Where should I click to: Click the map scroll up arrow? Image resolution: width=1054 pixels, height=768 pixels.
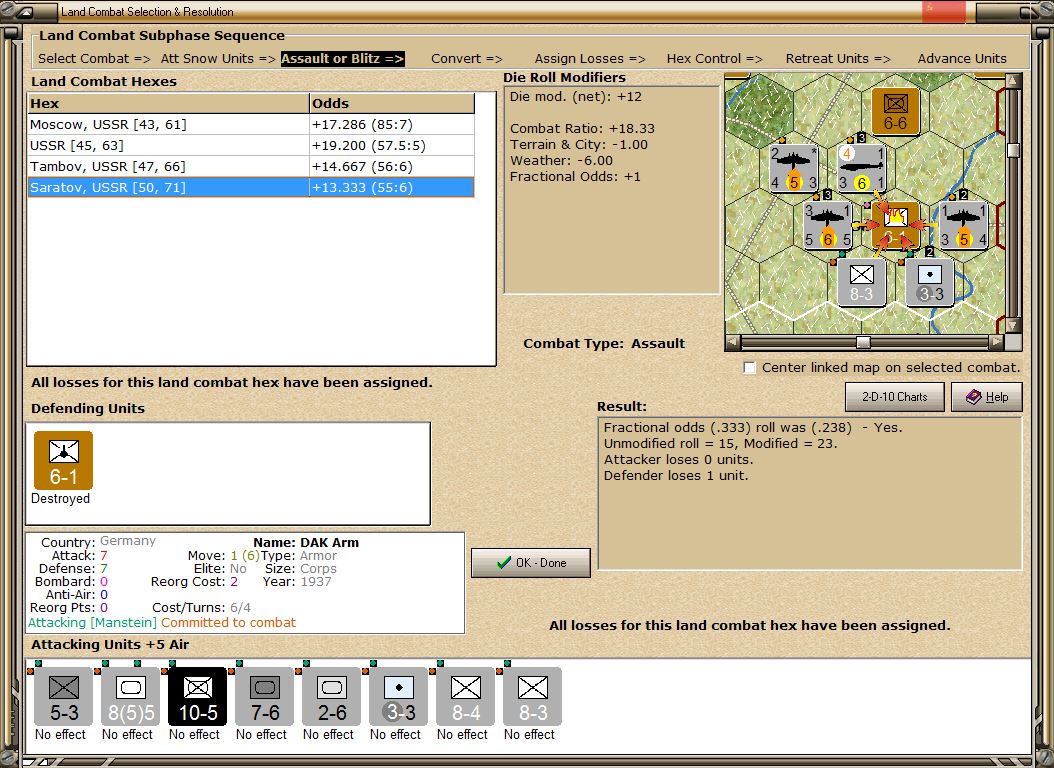pyautogui.click(x=1013, y=81)
